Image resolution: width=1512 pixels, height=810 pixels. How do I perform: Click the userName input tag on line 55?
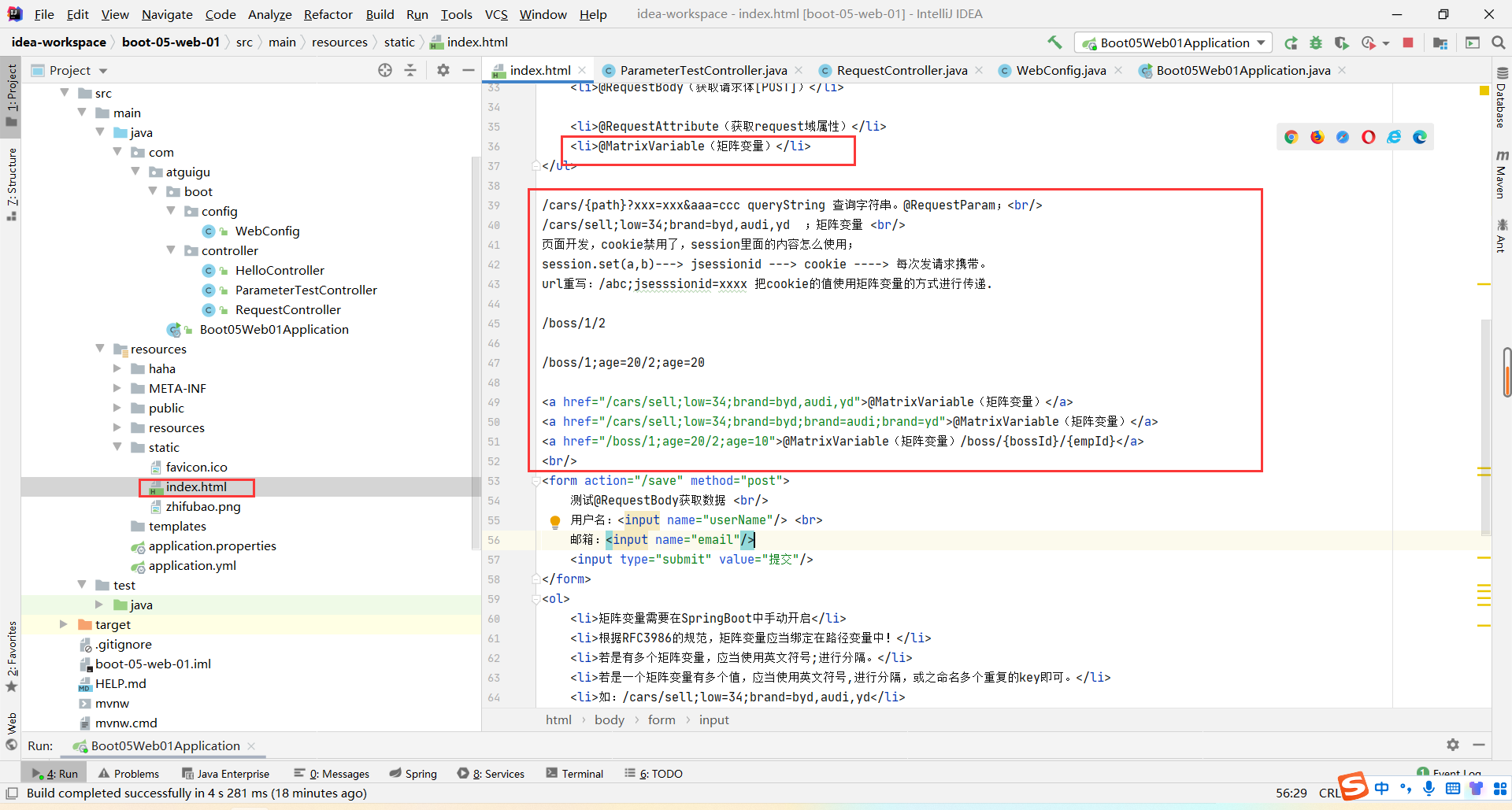click(x=642, y=520)
